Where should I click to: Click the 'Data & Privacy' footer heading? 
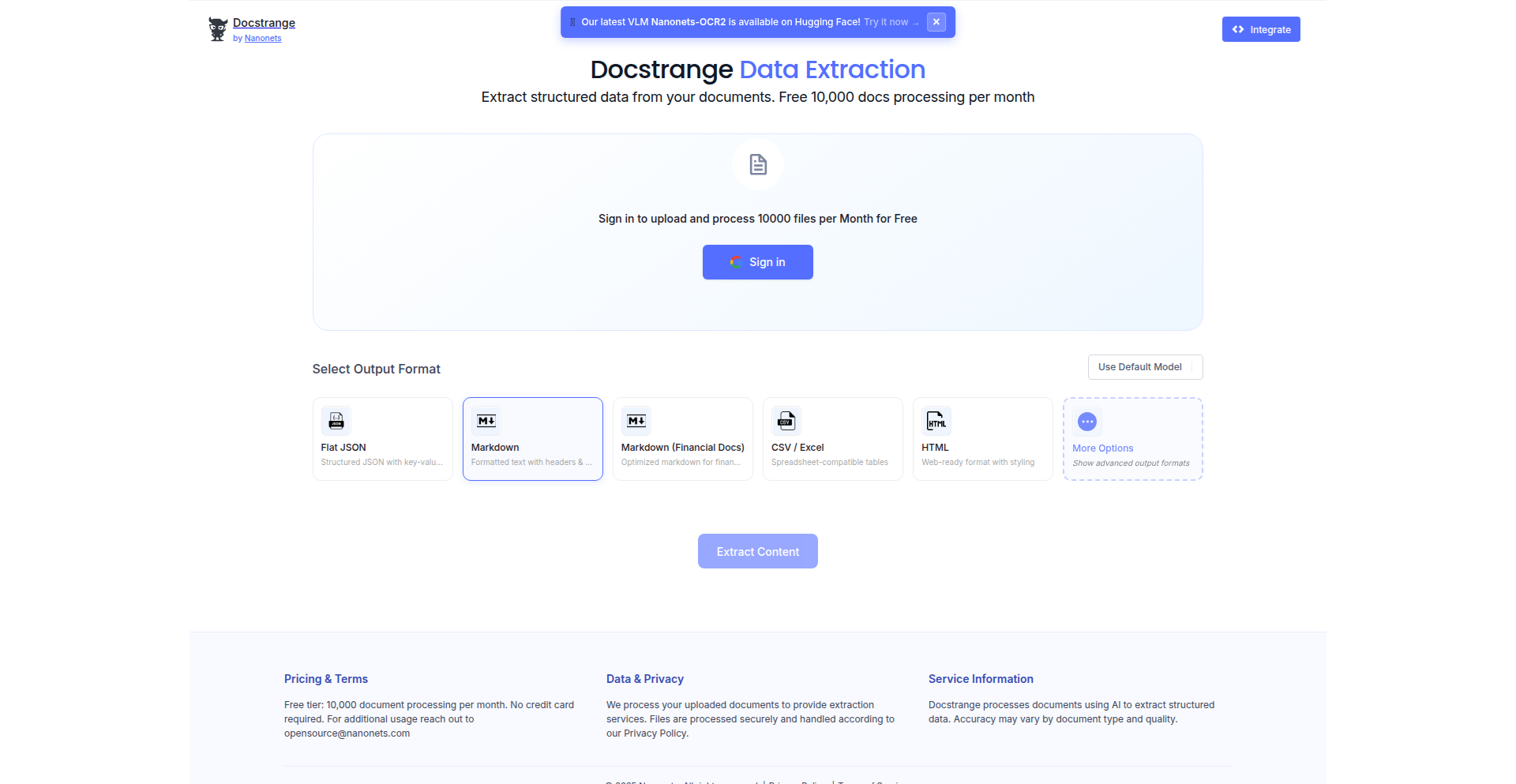645,679
